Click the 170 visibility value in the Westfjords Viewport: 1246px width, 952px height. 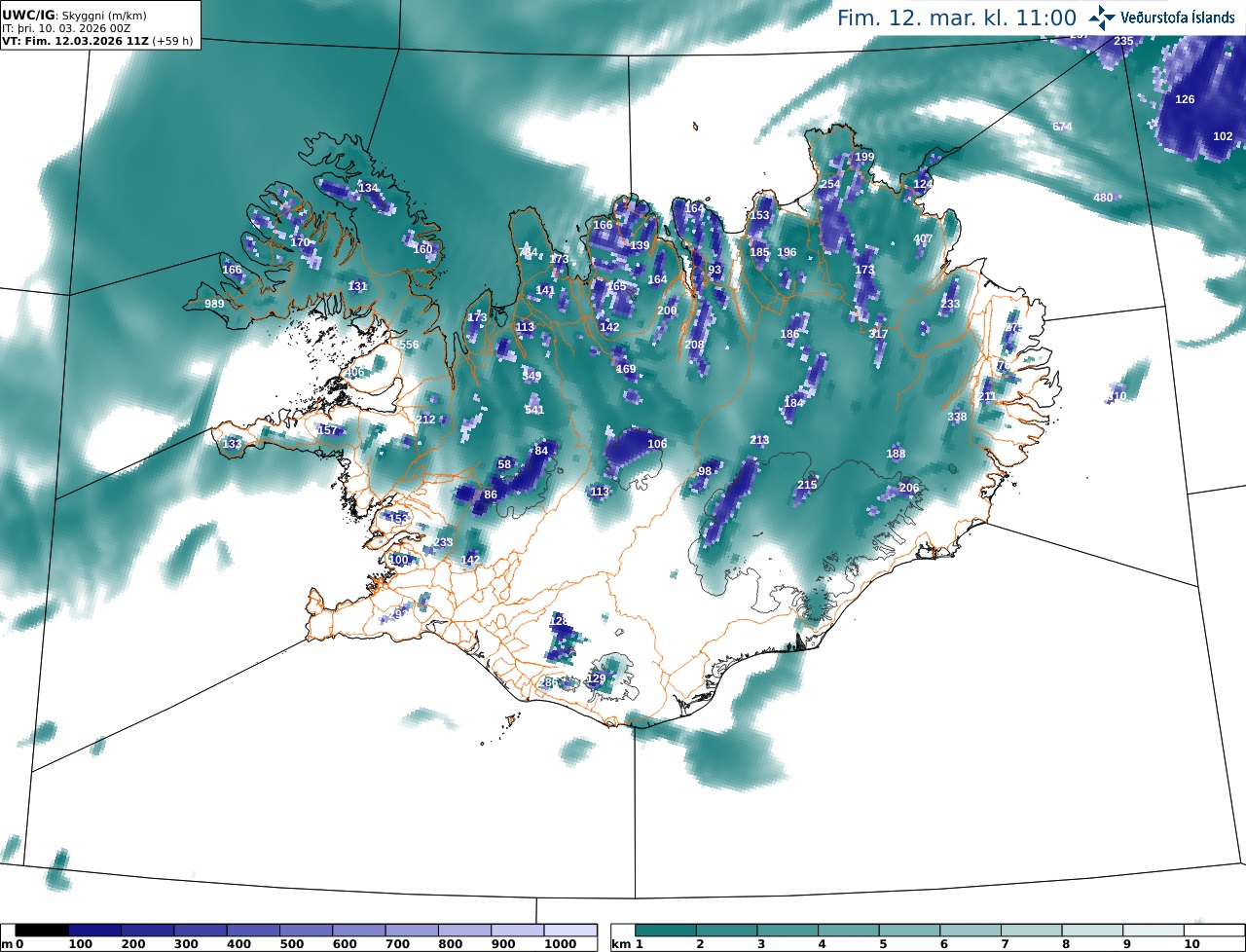tap(300, 243)
